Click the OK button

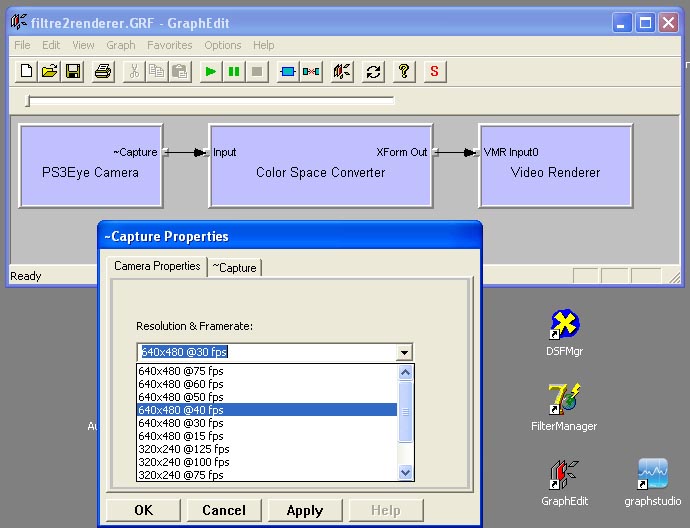click(x=143, y=510)
